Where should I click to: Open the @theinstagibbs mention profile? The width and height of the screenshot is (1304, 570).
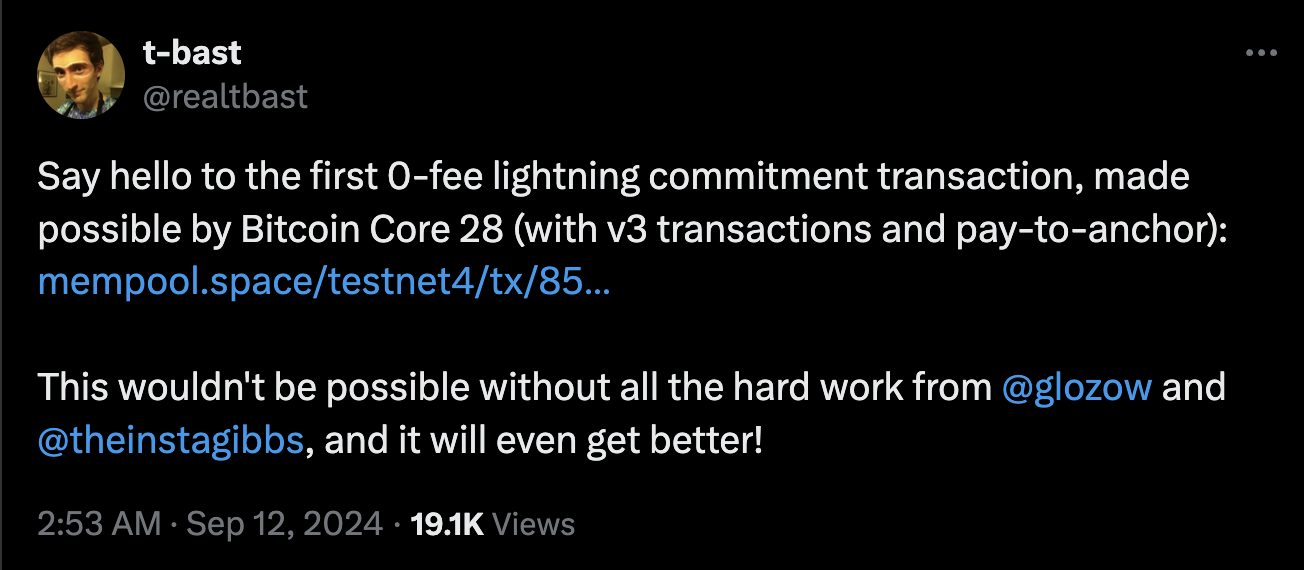(x=170, y=439)
